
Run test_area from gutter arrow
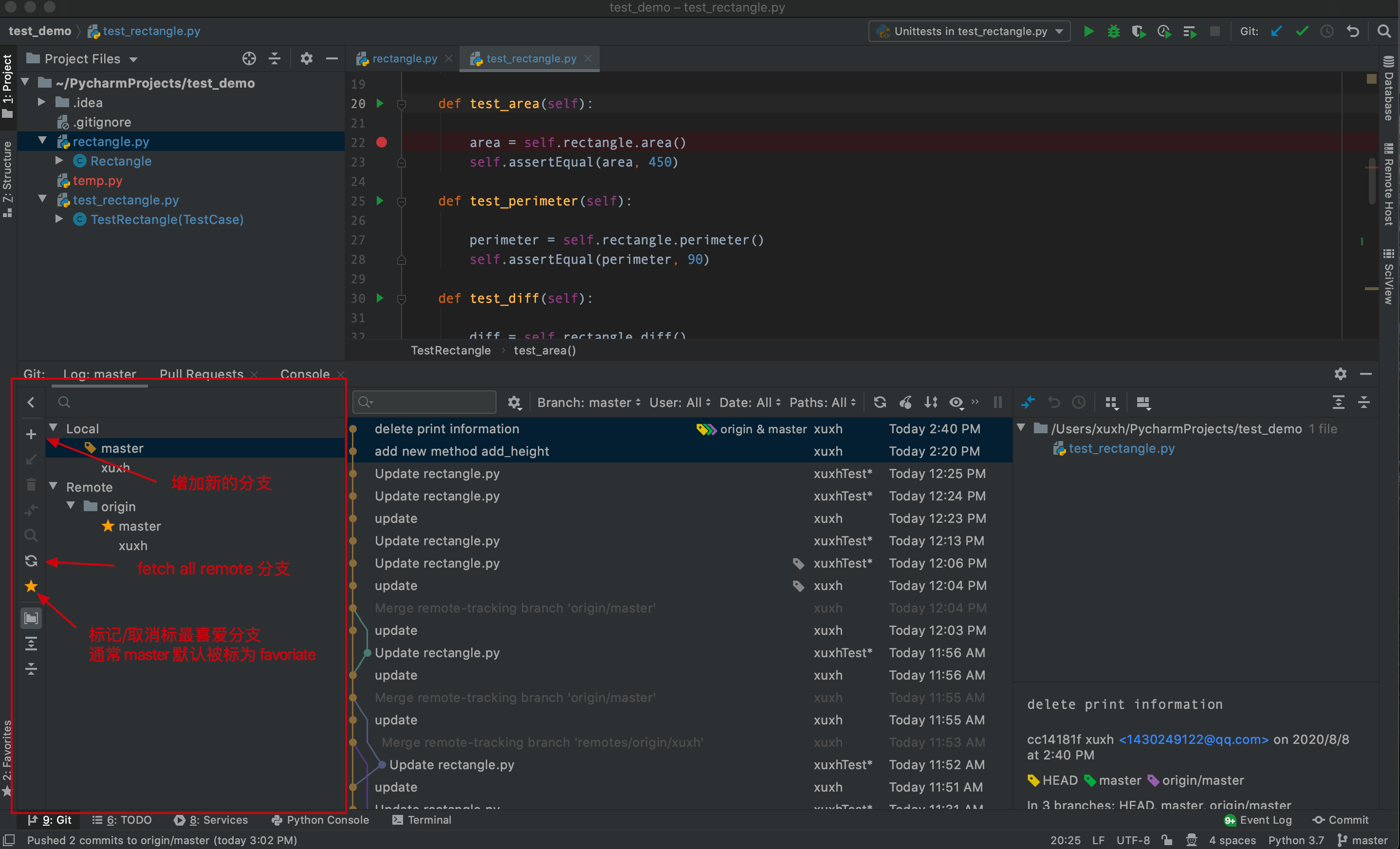point(380,103)
